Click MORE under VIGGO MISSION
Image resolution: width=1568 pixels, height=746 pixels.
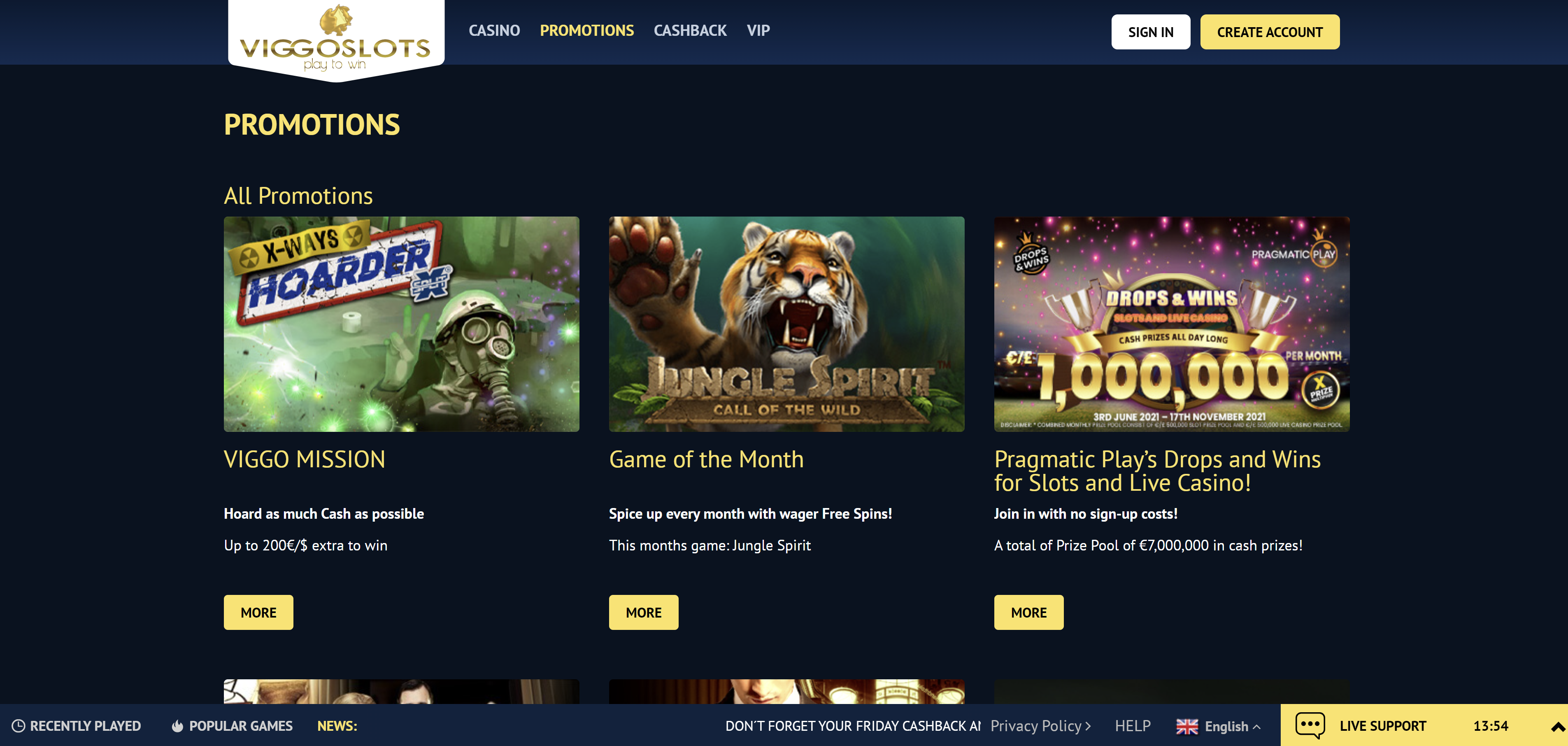(258, 612)
